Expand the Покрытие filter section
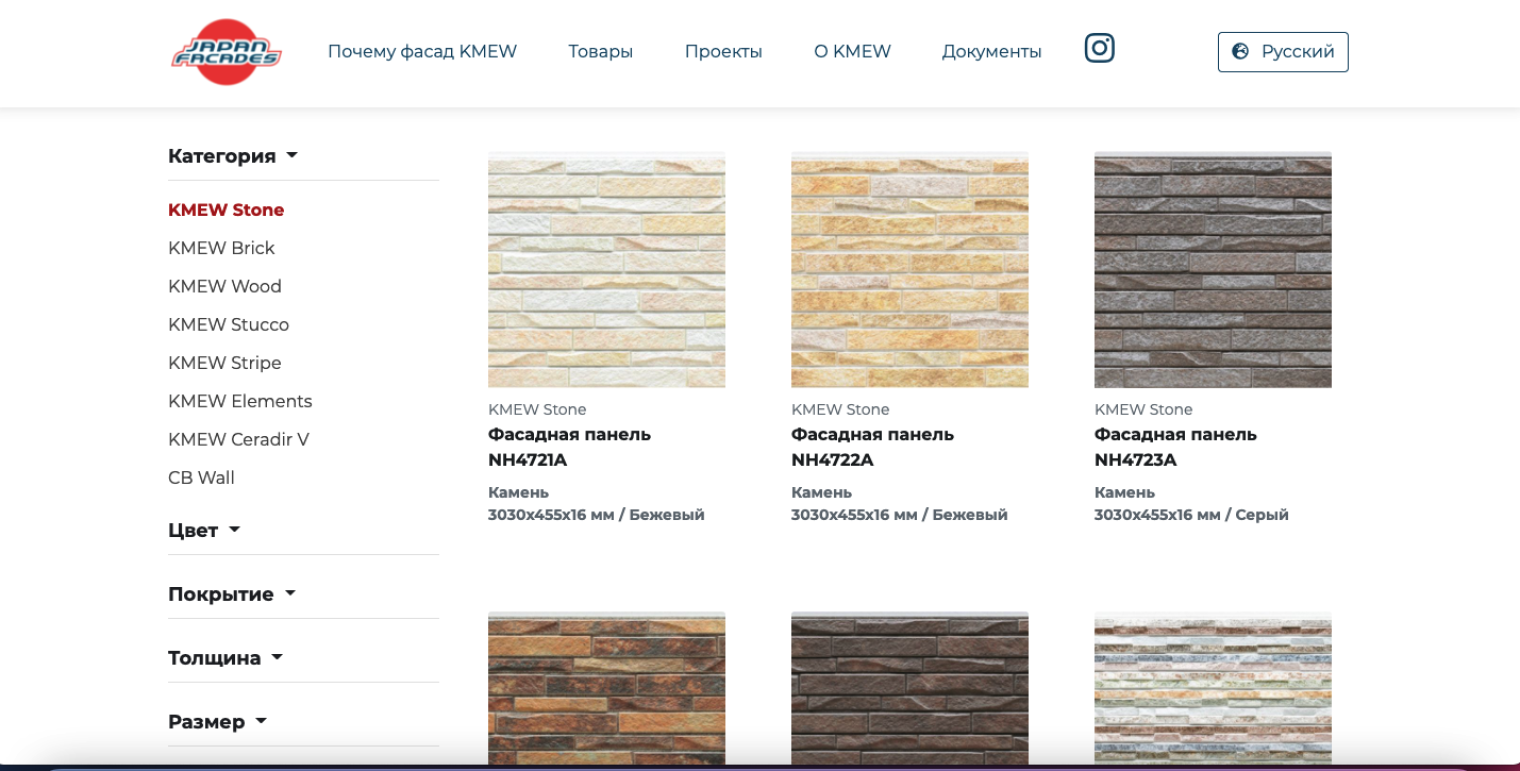Screen dimensions: 1520x771 coord(232,594)
